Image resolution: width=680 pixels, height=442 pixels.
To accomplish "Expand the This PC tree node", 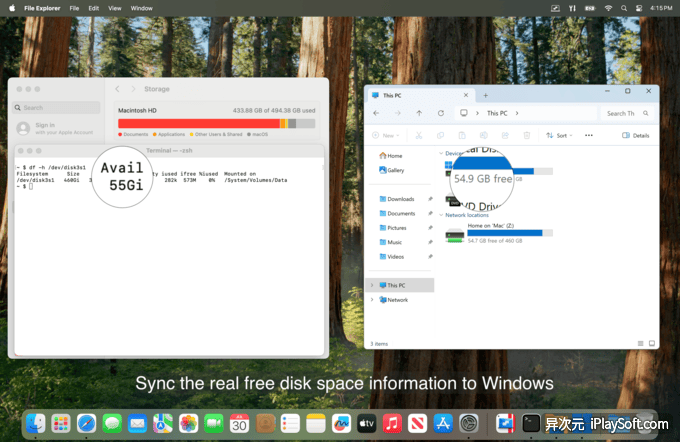I will [372, 285].
